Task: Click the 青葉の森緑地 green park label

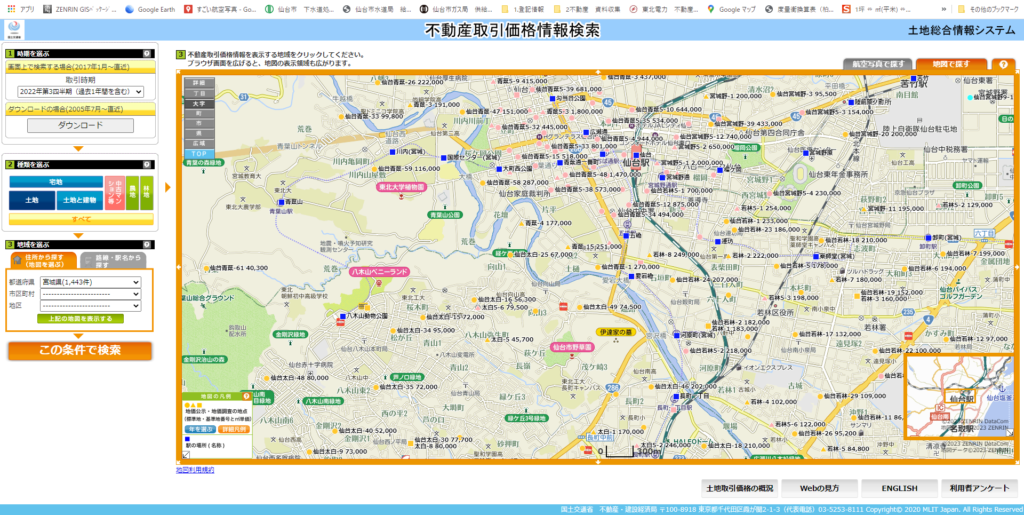Action: (203, 163)
